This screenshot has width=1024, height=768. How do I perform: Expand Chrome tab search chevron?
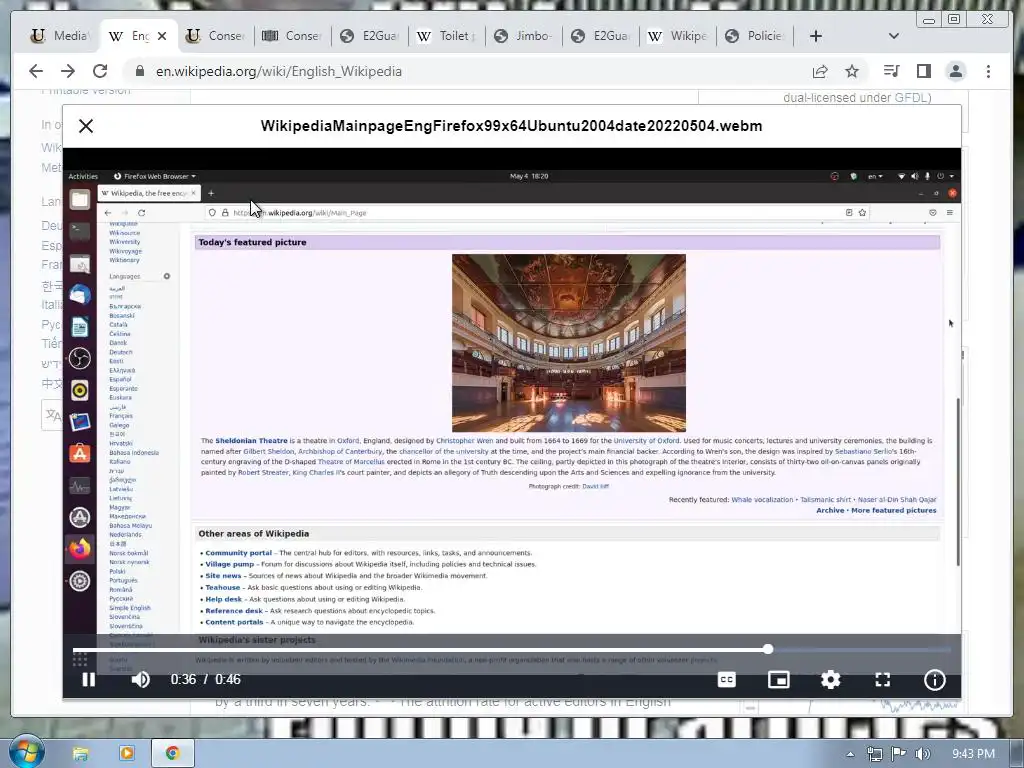[x=893, y=36]
